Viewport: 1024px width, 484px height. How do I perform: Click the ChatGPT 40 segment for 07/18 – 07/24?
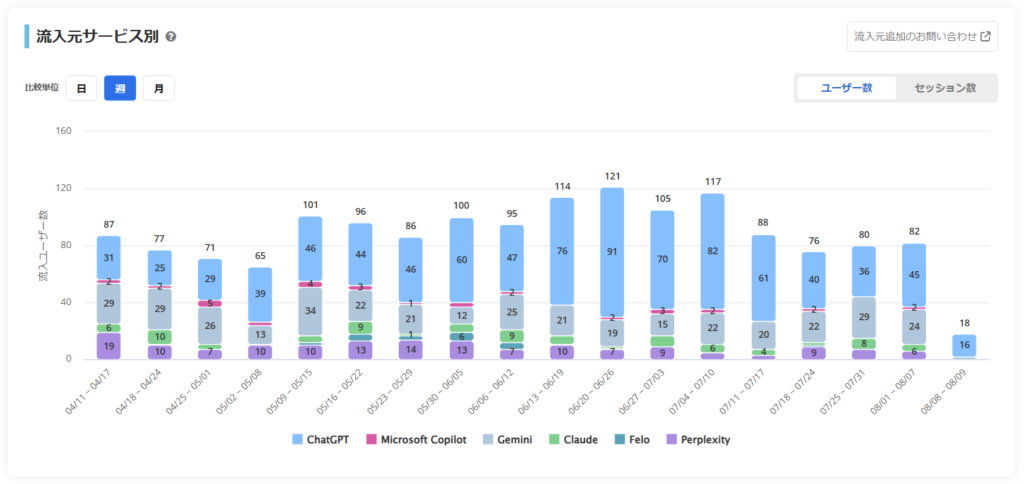click(x=813, y=280)
